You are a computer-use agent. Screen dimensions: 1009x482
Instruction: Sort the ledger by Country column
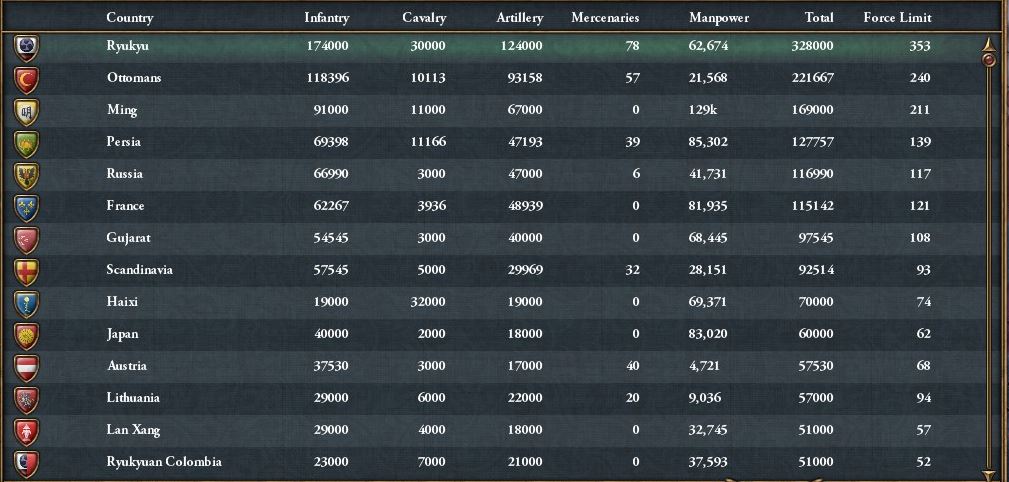point(129,17)
